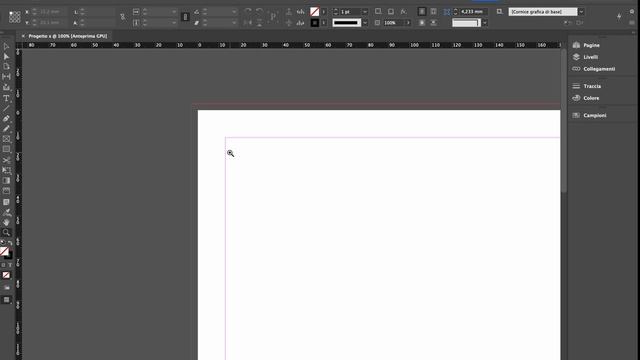
Task: Open the Cornice grafica di base style dropdown
Action: pos(581,12)
